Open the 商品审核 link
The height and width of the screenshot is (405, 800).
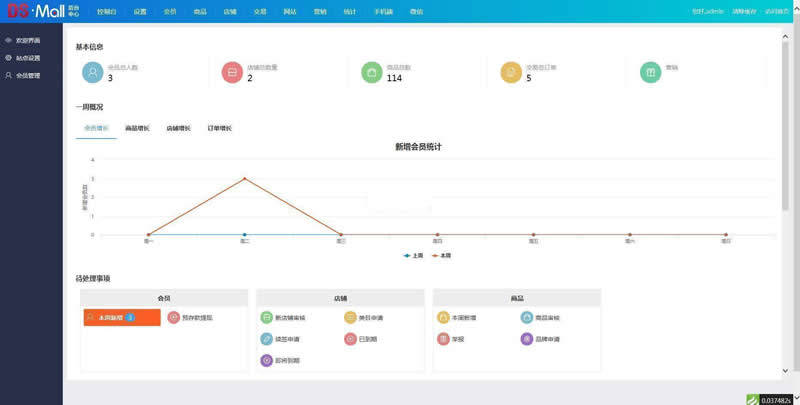pos(547,317)
